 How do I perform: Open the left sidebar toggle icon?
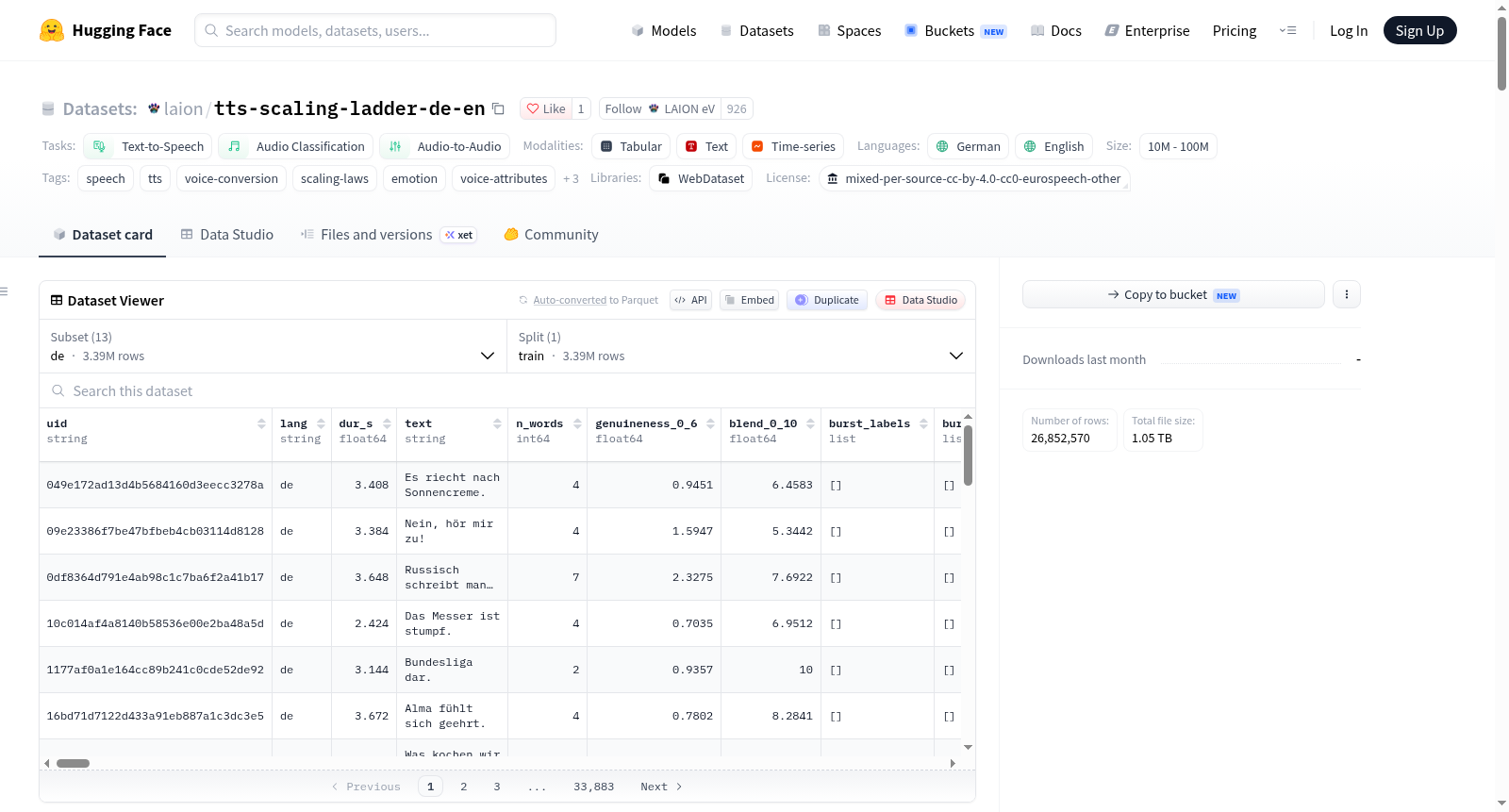click(x=5, y=291)
